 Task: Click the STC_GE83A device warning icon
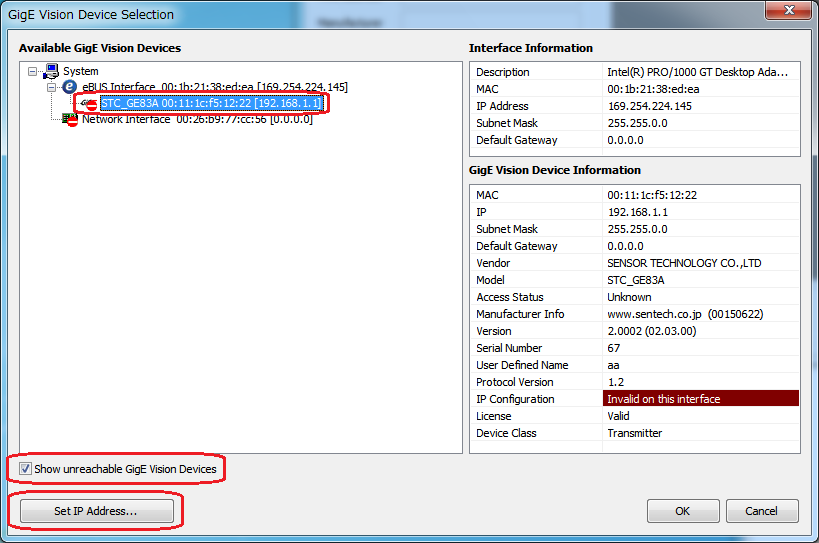click(x=90, y=104)
